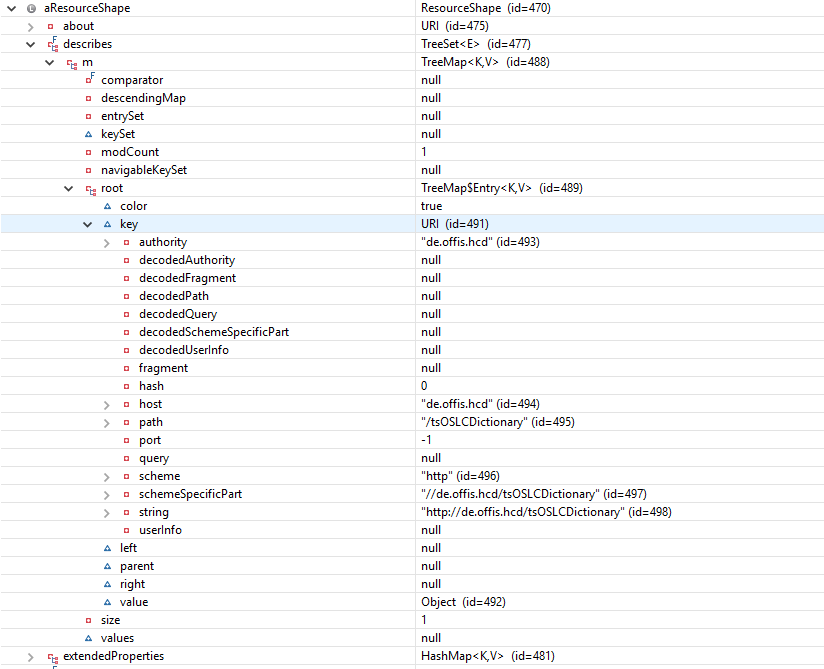The height and width of the screenshot is (669, 824).
Task: Click the size field icon
Action: click(x=88, y=621)
